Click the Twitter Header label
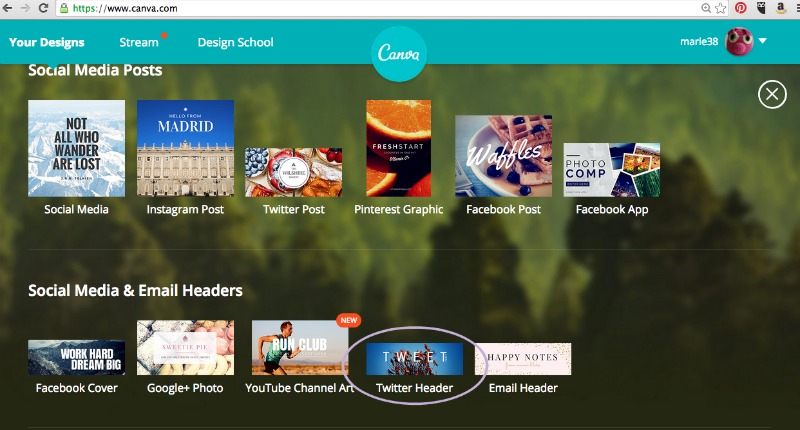800x430 pixels. click(x=414, y=388)
